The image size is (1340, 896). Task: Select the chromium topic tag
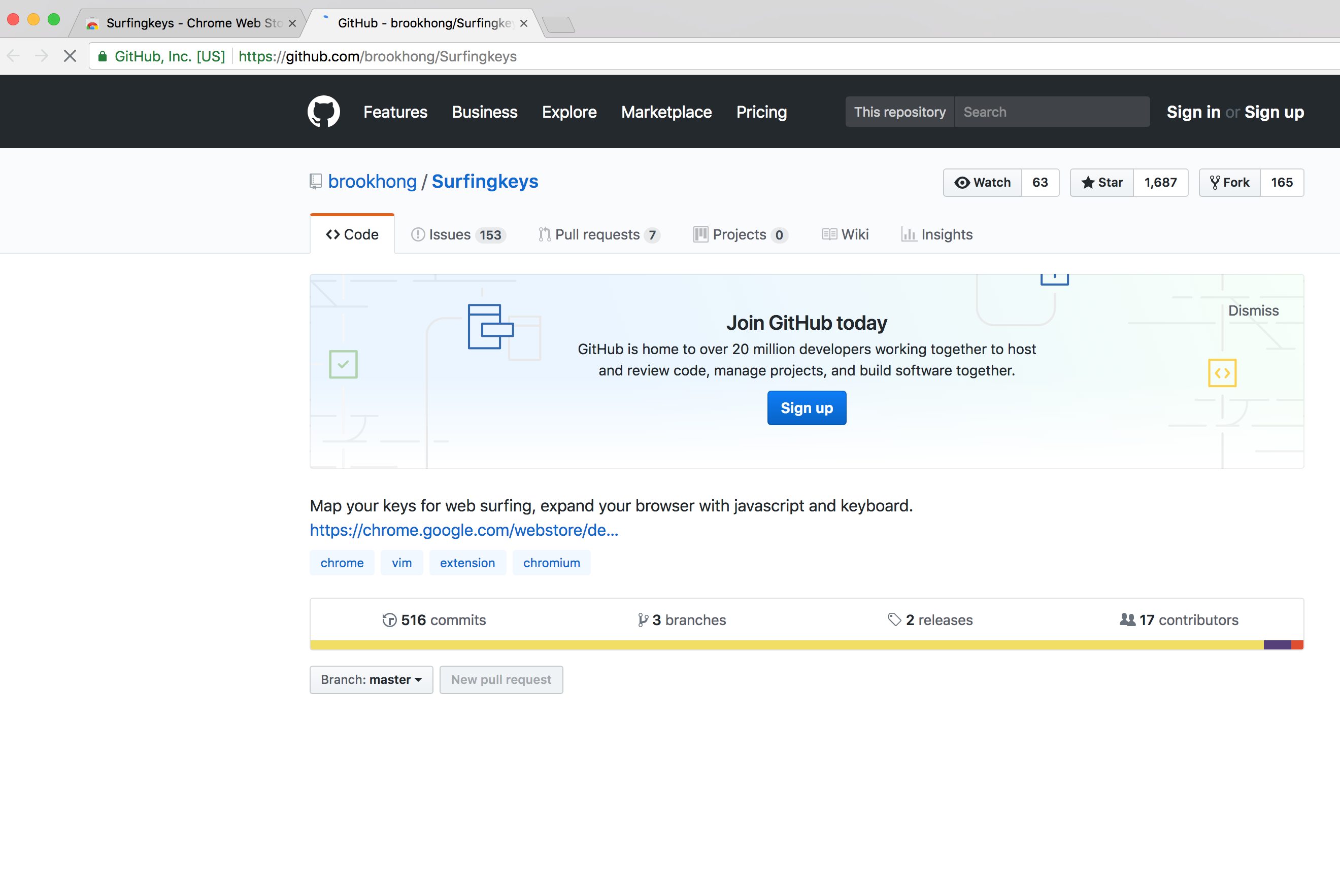tap(551, 562)
